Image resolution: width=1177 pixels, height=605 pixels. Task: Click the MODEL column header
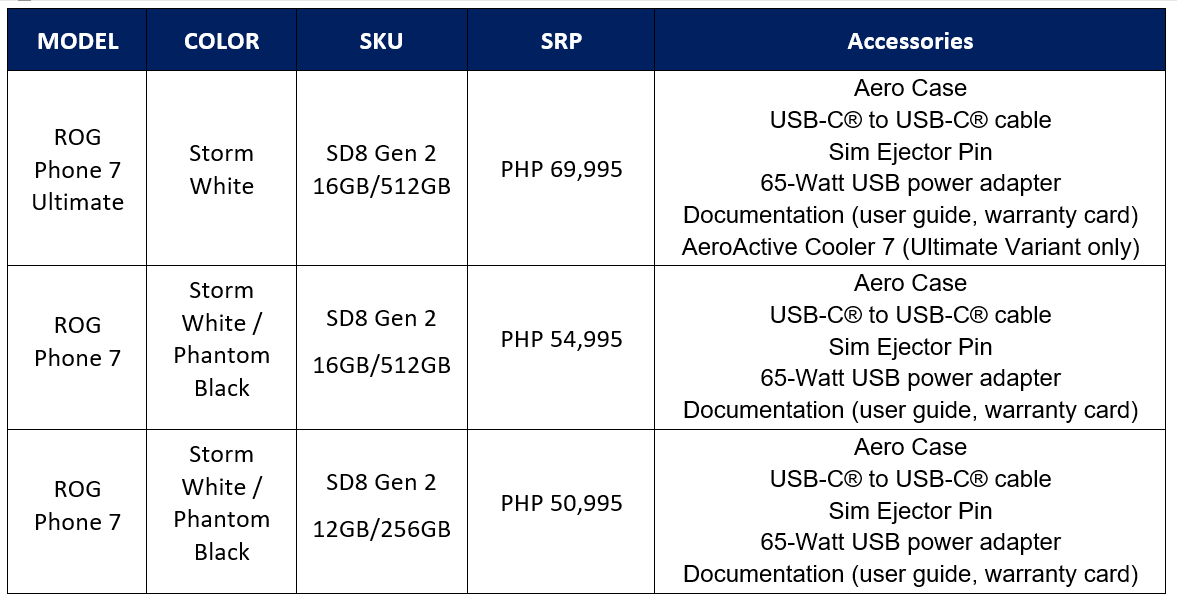[77, 41]
